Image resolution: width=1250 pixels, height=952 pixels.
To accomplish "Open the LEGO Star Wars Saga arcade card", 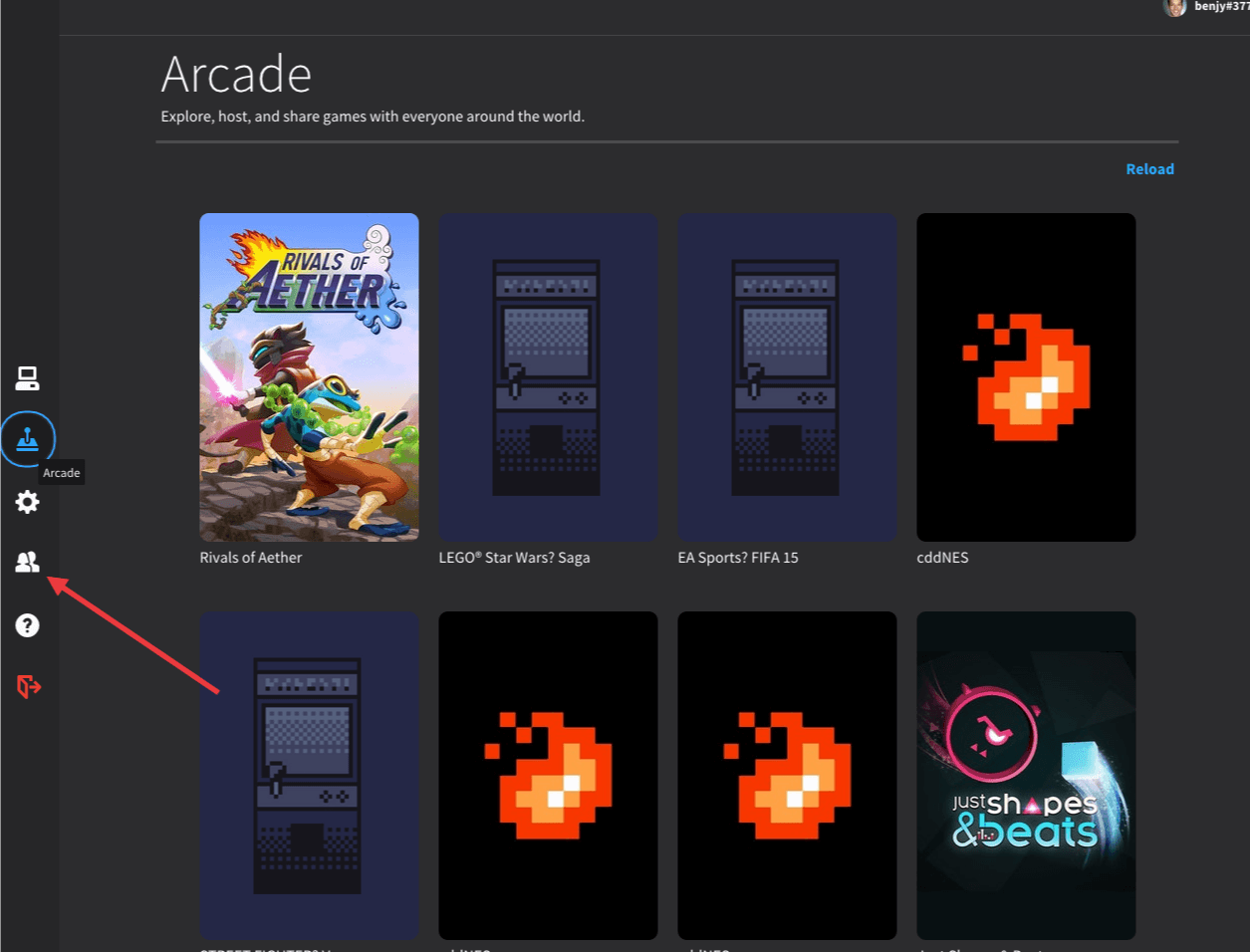I will [548, 377].
